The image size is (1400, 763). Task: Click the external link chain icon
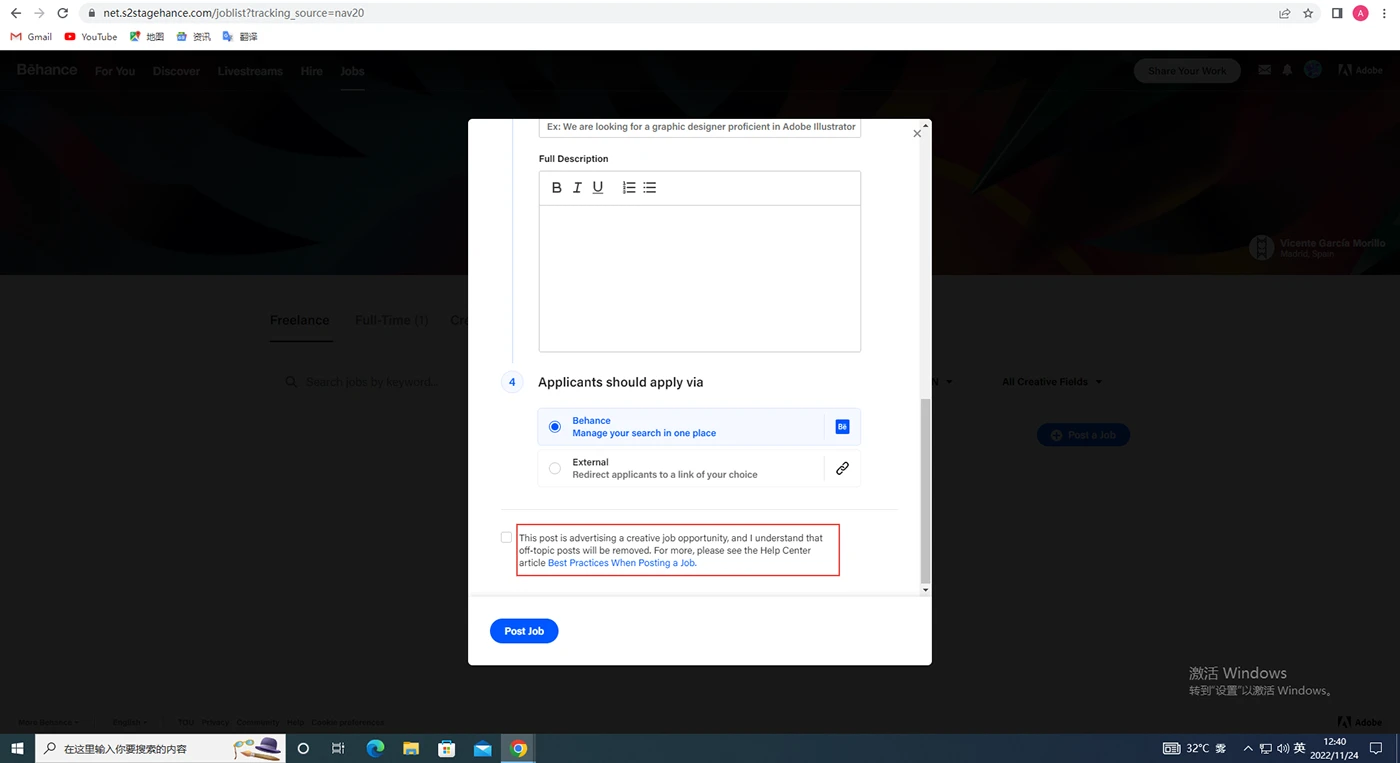click(x=842, y=468)
